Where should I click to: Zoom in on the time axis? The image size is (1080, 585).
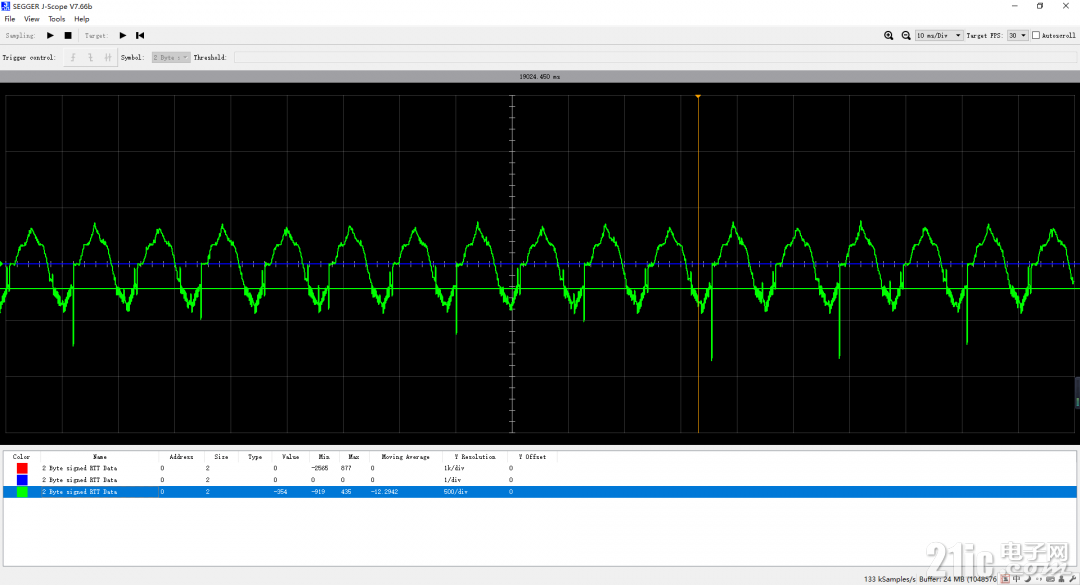tap(889, 35)
